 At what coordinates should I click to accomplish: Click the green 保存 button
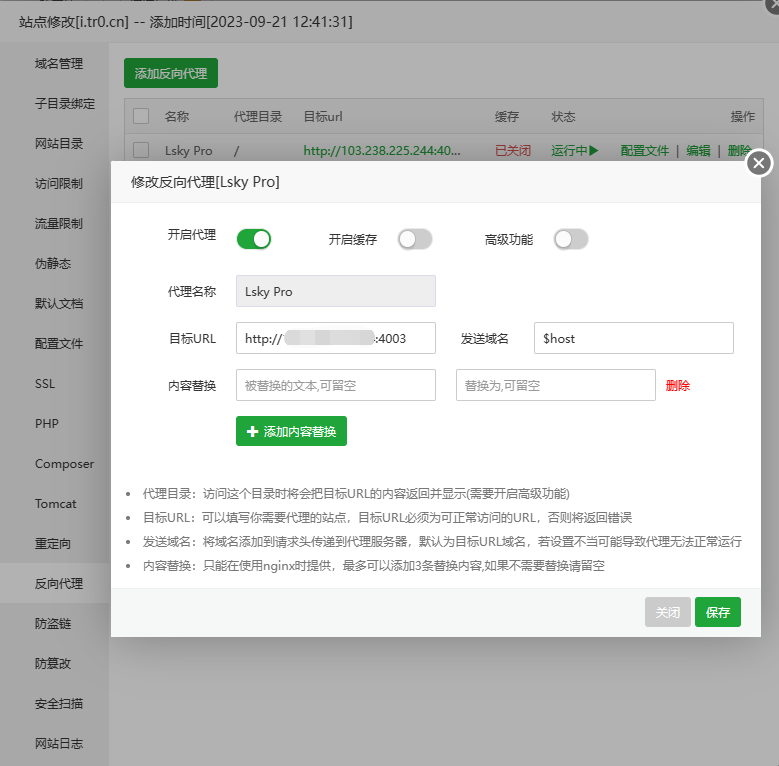point(718,612)
